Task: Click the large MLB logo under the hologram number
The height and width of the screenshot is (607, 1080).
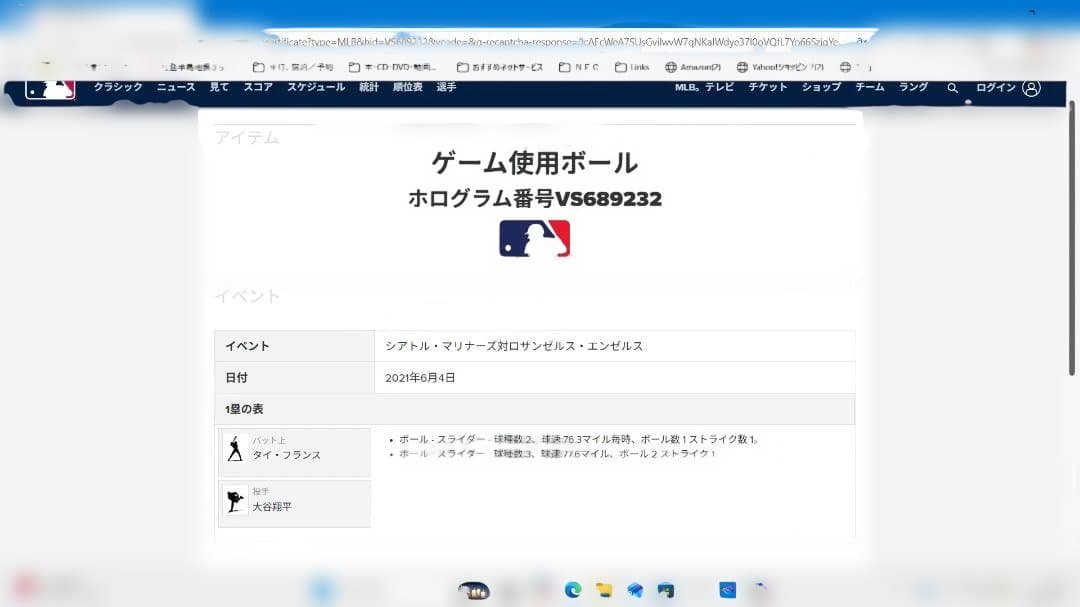Action: 534,238
